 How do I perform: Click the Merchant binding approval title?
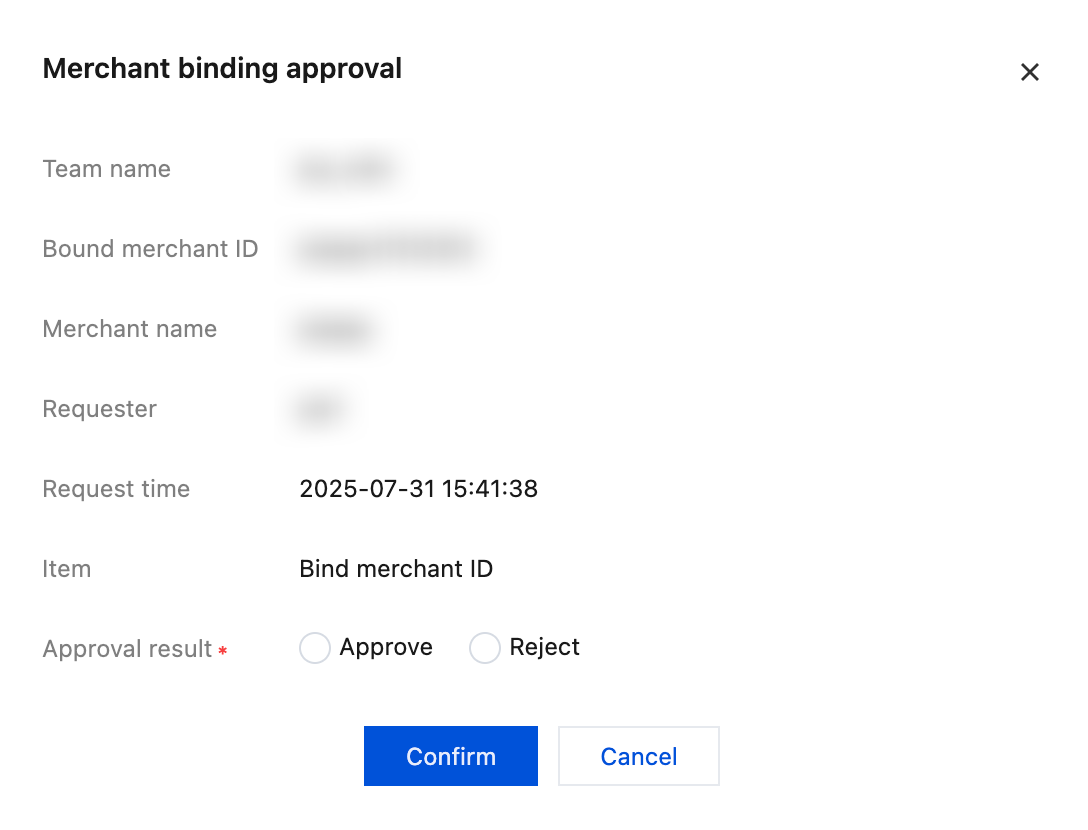[x=222, y=69]
